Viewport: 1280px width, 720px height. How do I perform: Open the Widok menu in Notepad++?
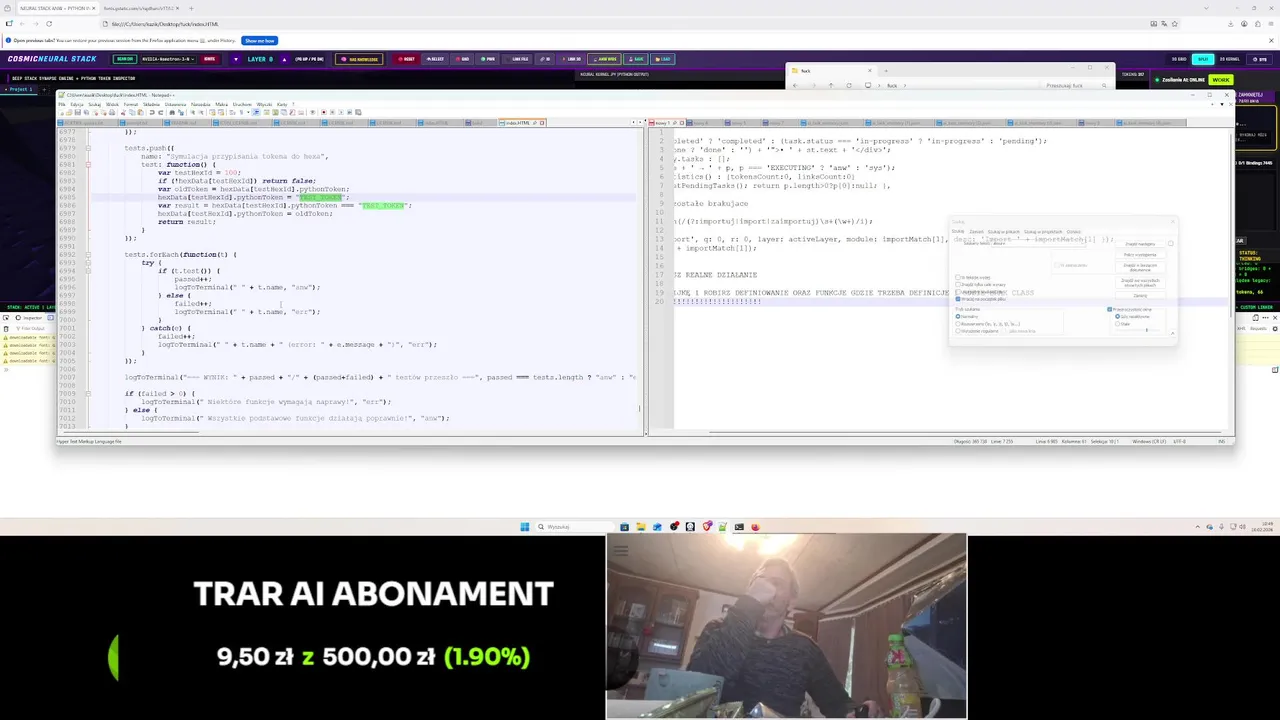[112, 104]
